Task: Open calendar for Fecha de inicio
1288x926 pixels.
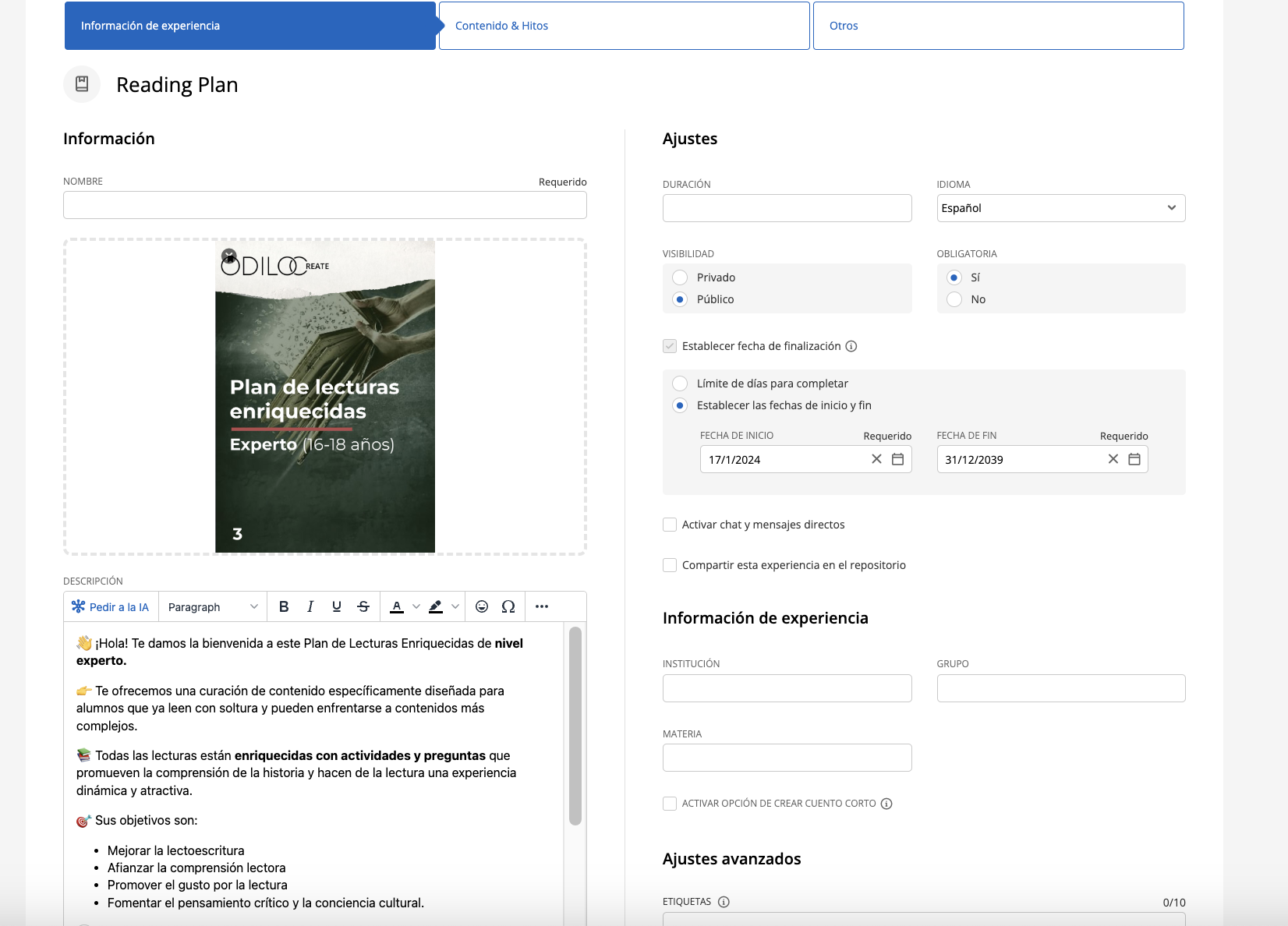Action: click(x=898, y=459)
